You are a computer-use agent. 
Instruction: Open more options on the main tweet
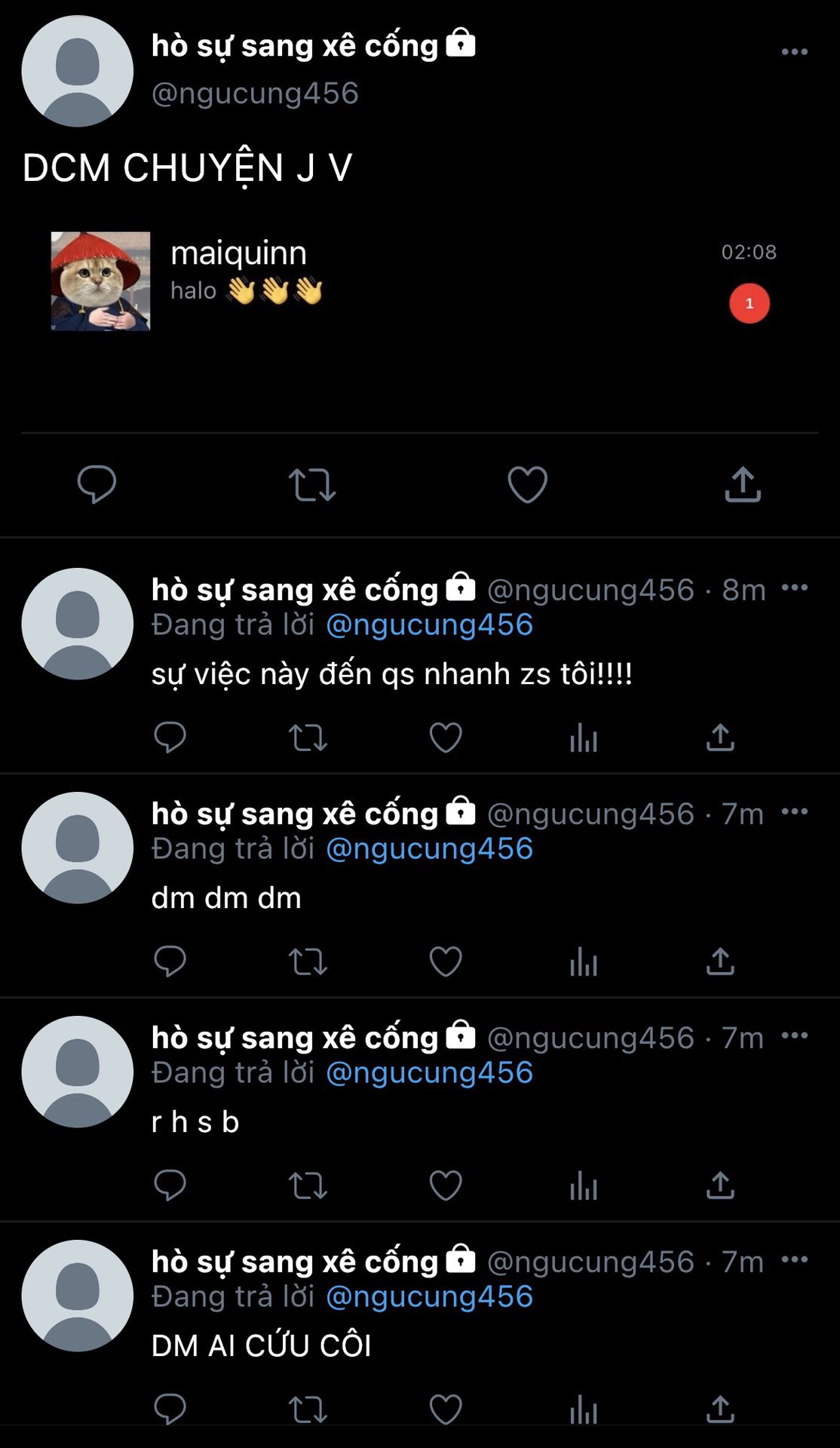coord(794,52)
